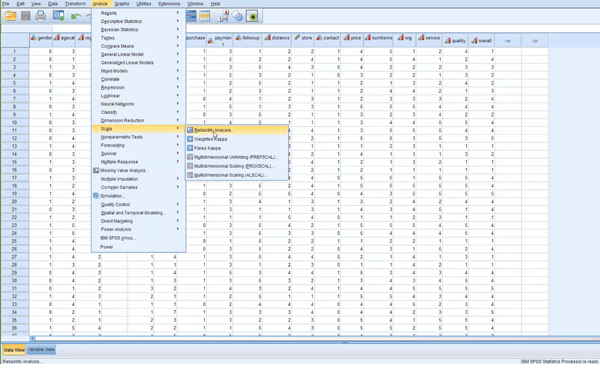The height and width of the screenshot is (369, 600).
Task: Click the Recall recently used dialogs icon
Action: click(59, 16)
